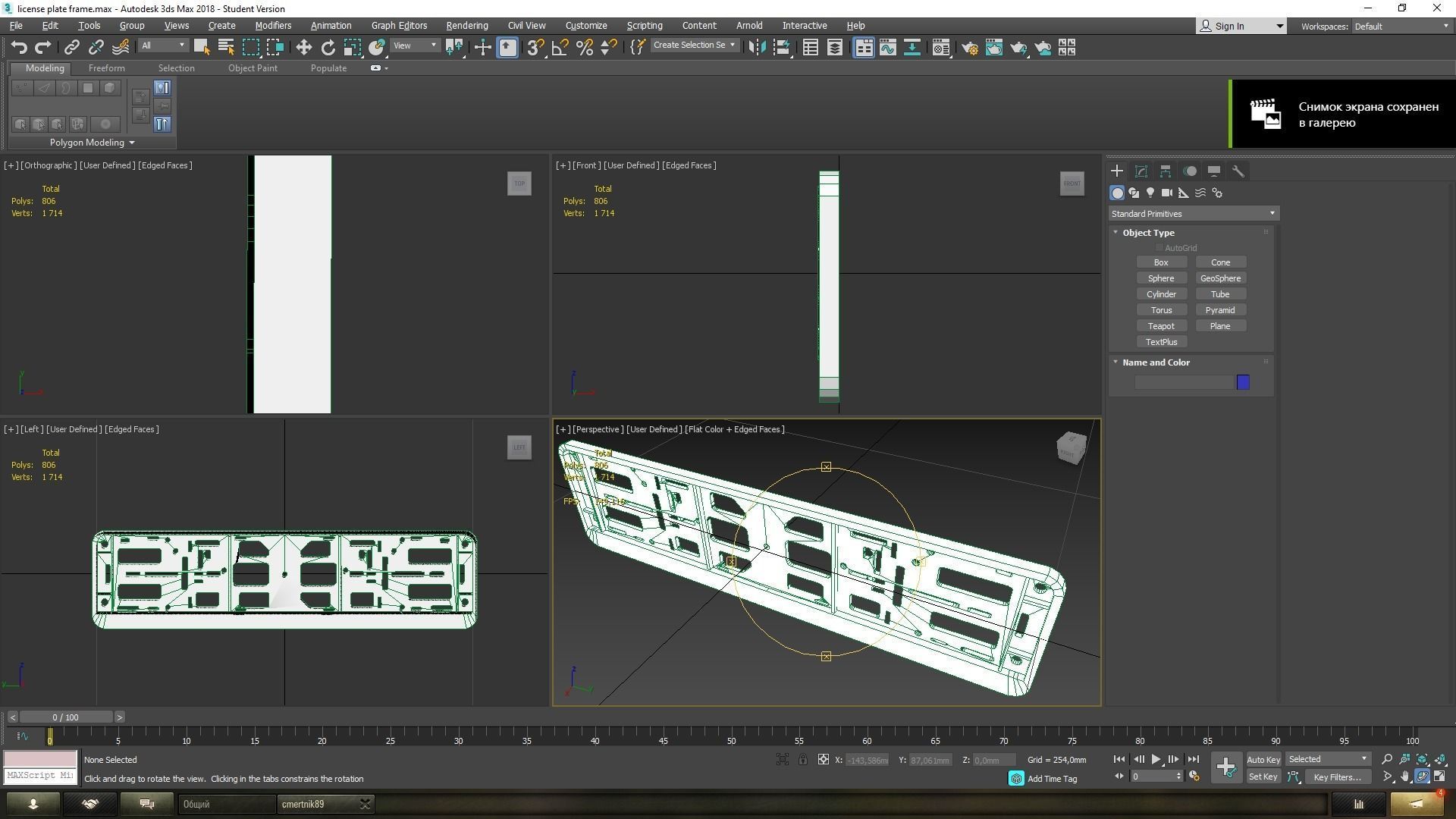Switch to the Freeform ribbon tab
The height and width of the screenshot is (819, 1456).
[106, 67]
